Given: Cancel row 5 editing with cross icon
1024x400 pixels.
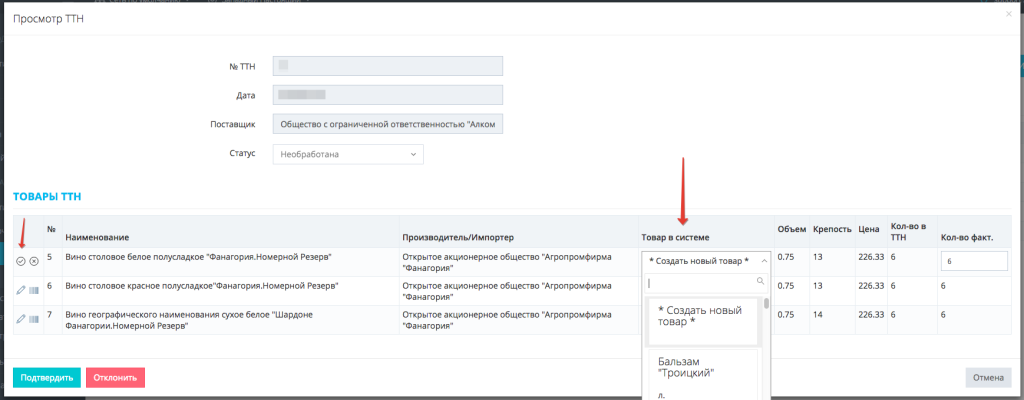Looking at the screenshot, I should [34, 261].
